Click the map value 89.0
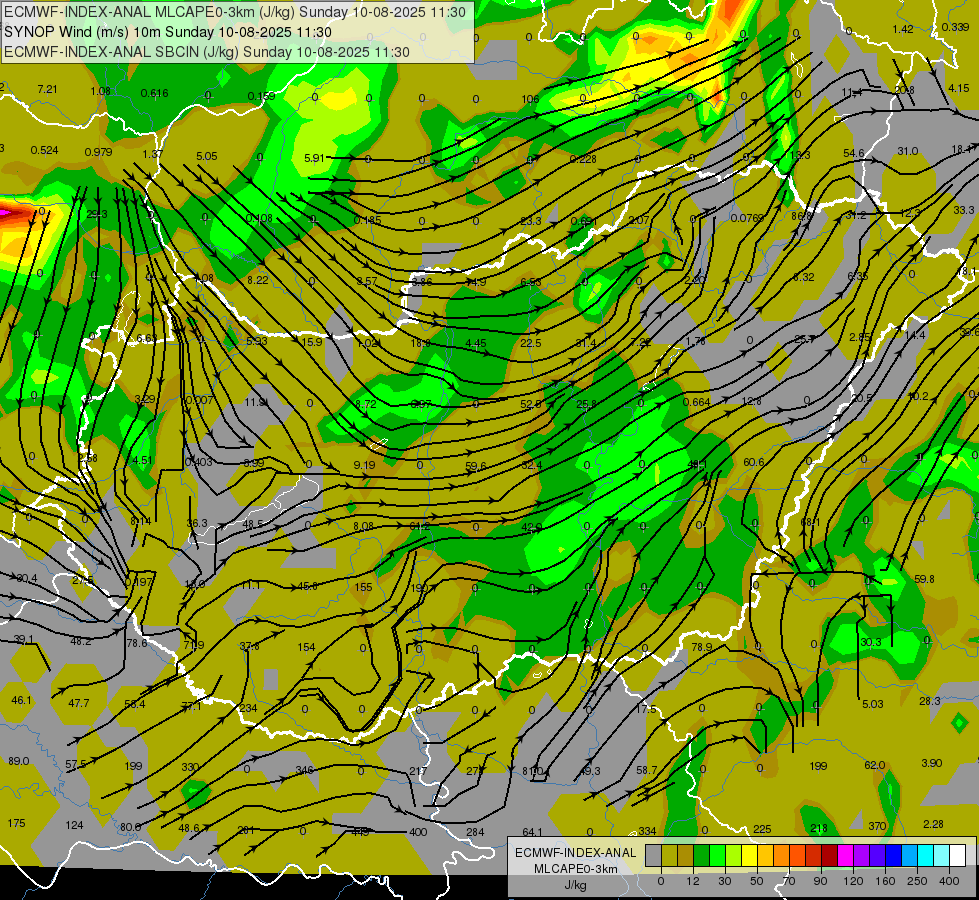This screenshot has height=900, width=979. pyautogui.click(x=19, y=761)
